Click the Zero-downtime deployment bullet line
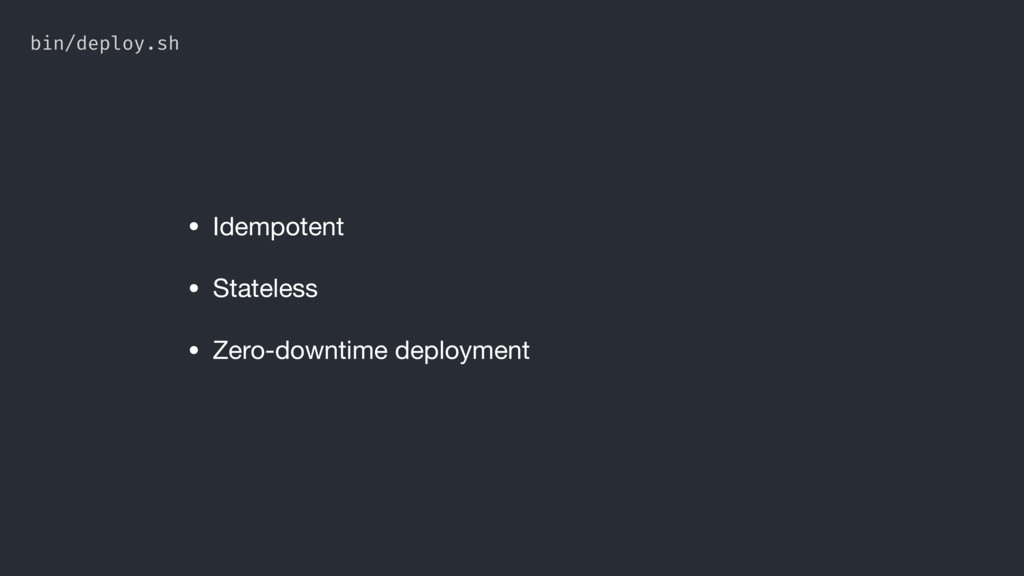This screenshot has height=576, width=1024. [x=359, y=351]
